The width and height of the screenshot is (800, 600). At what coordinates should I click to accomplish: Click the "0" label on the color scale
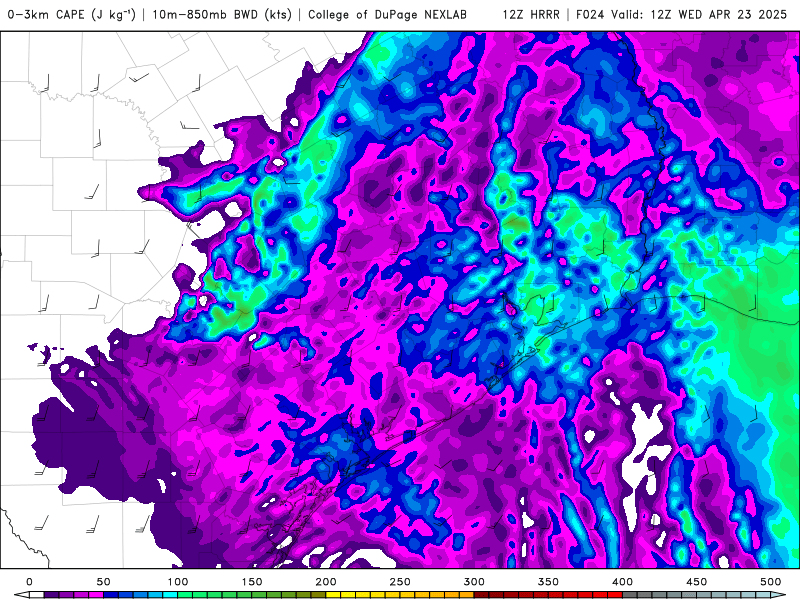pos(29,582)
